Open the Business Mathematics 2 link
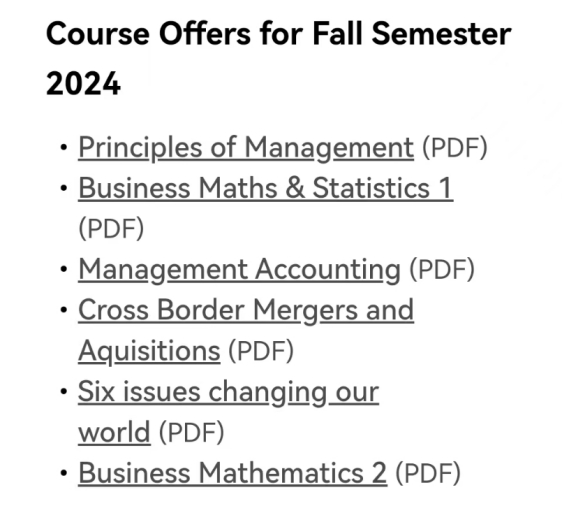Viewport: 563px width, 506px height. [x=233, y=473]
